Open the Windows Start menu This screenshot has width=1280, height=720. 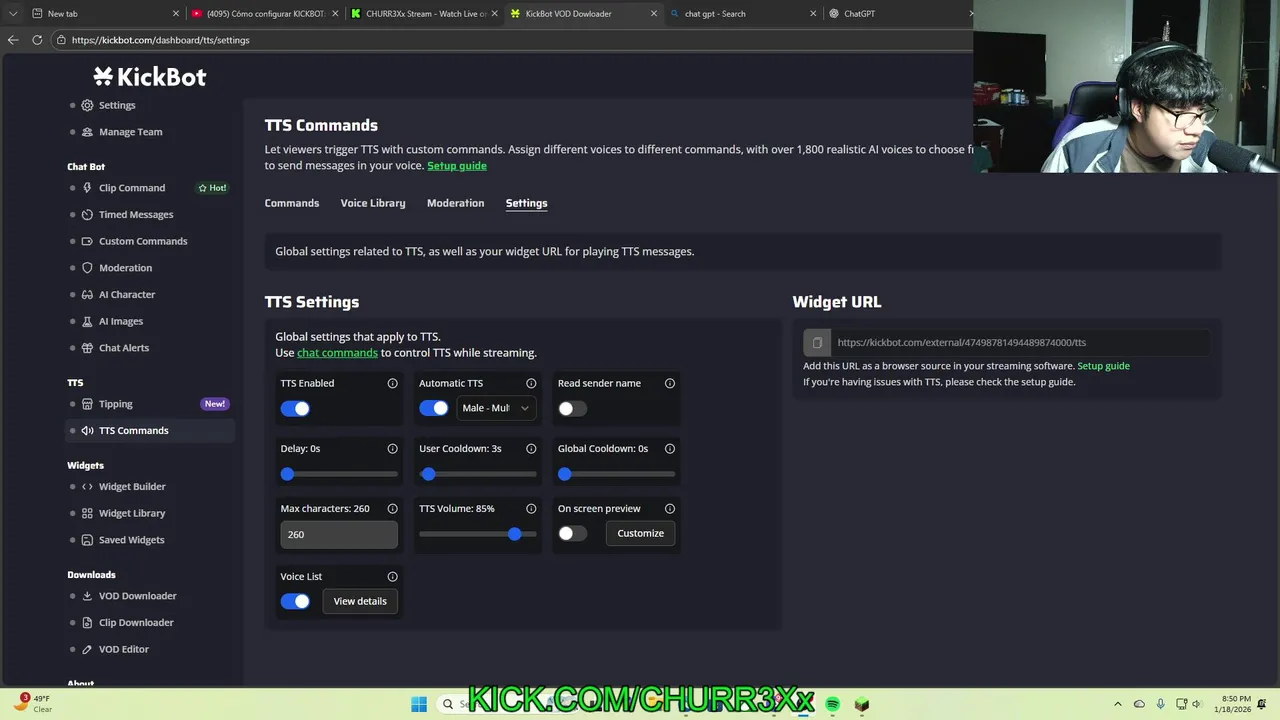(419, 704)
